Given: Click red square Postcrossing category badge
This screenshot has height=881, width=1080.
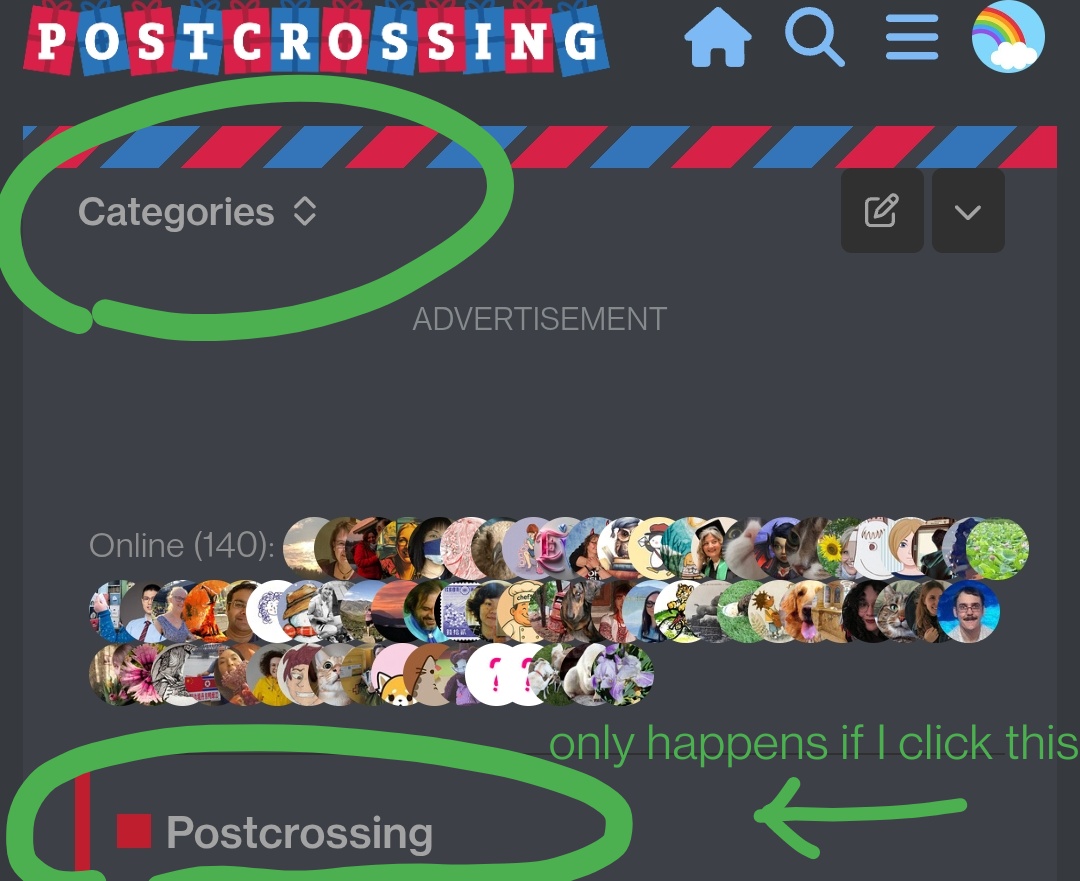Looking at the screenshot, I should click(x=134, y=831).
